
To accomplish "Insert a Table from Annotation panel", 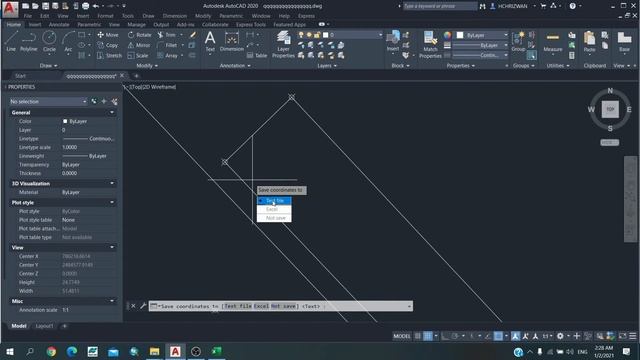I will pos(257,56).
